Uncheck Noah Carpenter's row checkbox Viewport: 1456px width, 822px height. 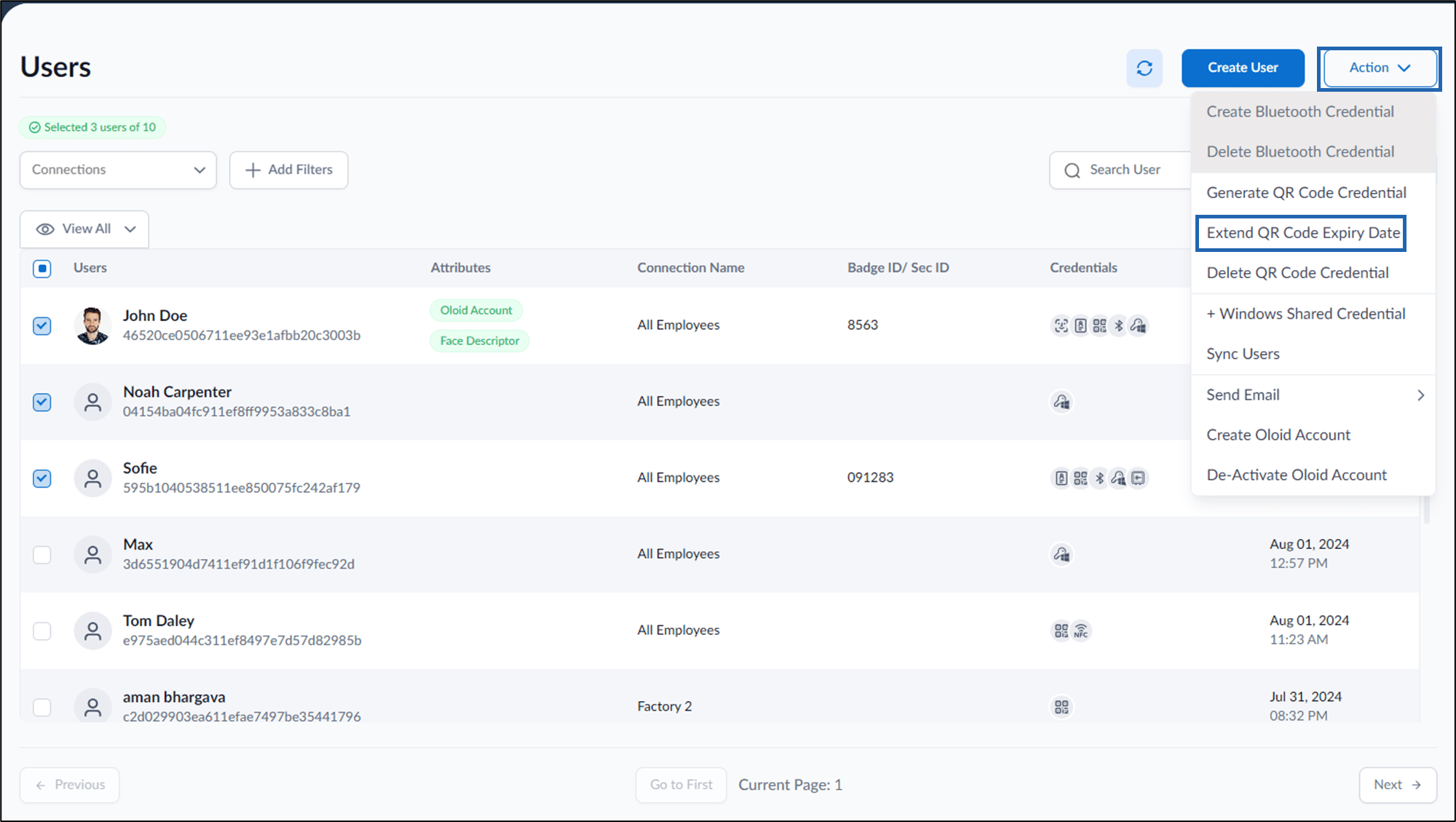(x=42, y=402)
